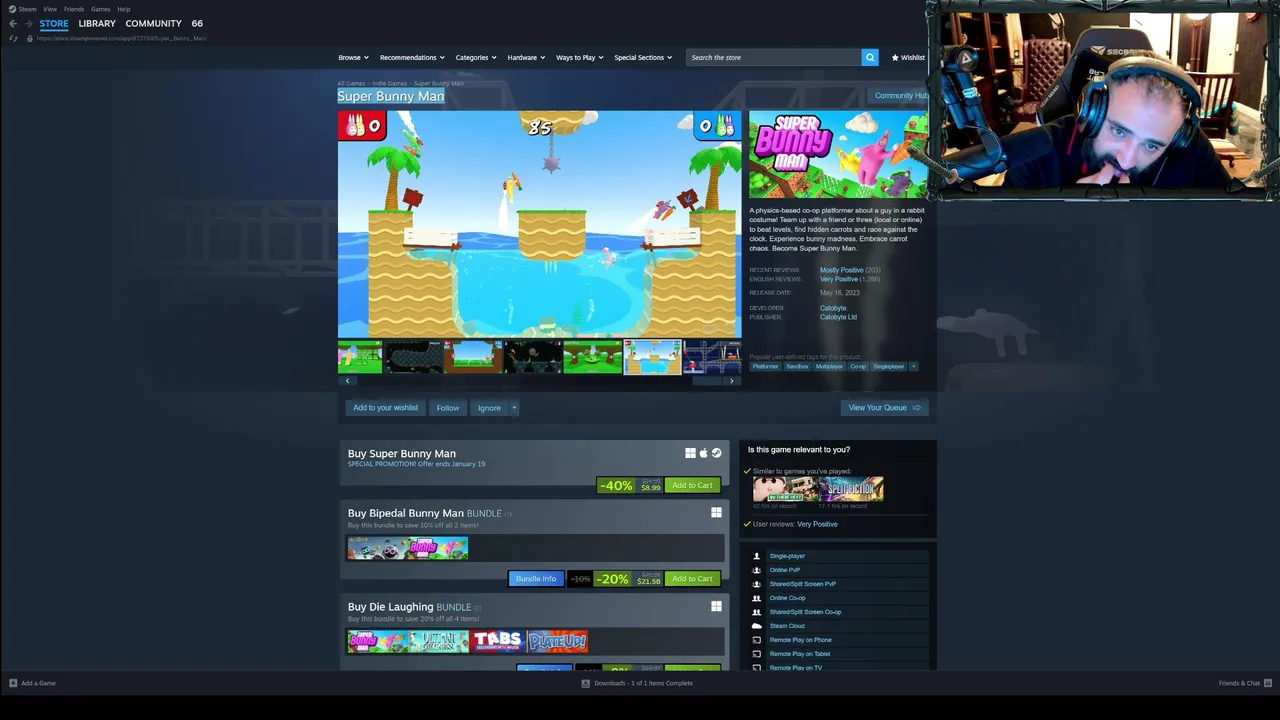Select the Platformer tag

765,366
